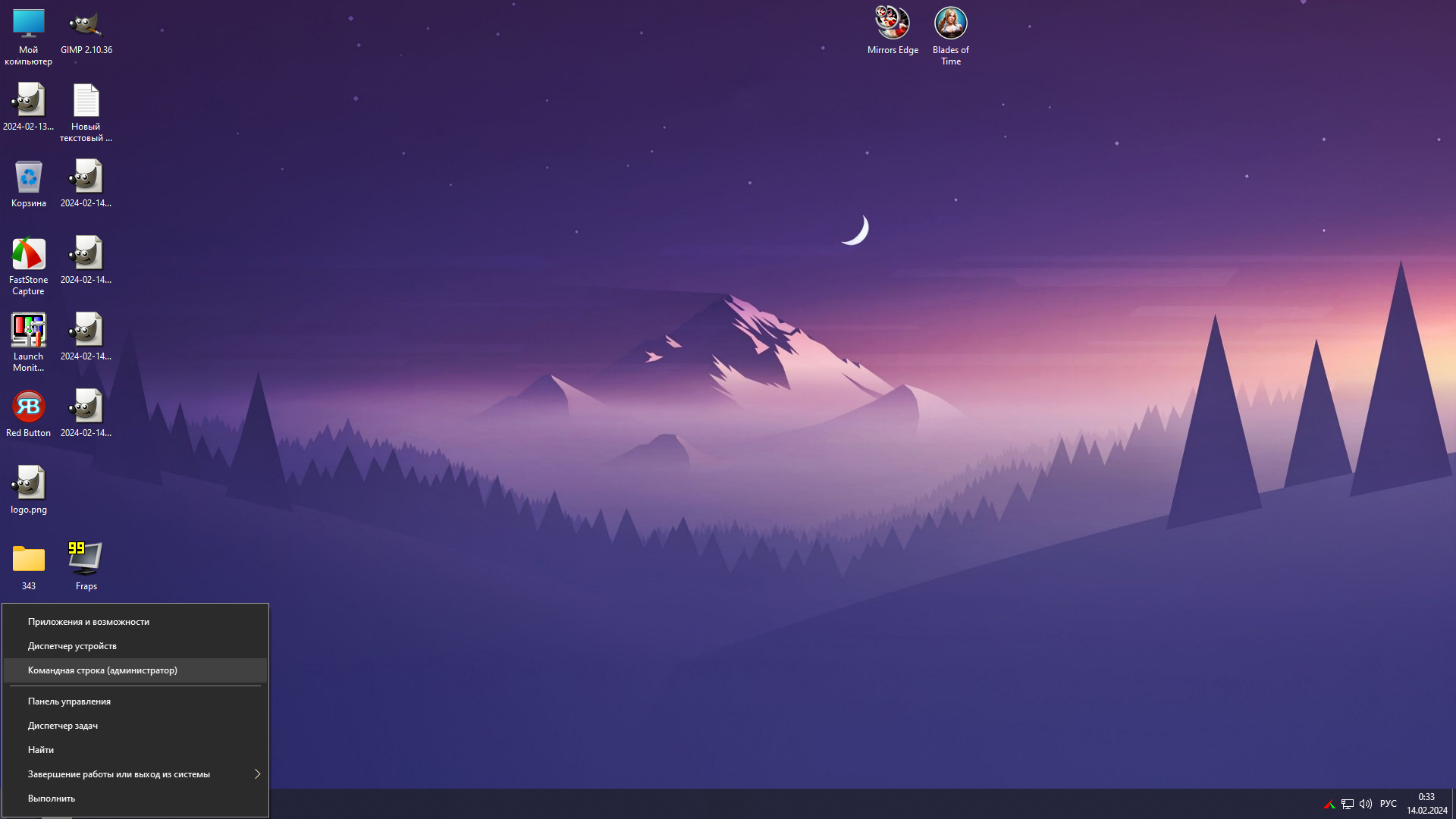Toggle system tray volume icon
The image size is (1456, 819).
[x=1365, y=804]
